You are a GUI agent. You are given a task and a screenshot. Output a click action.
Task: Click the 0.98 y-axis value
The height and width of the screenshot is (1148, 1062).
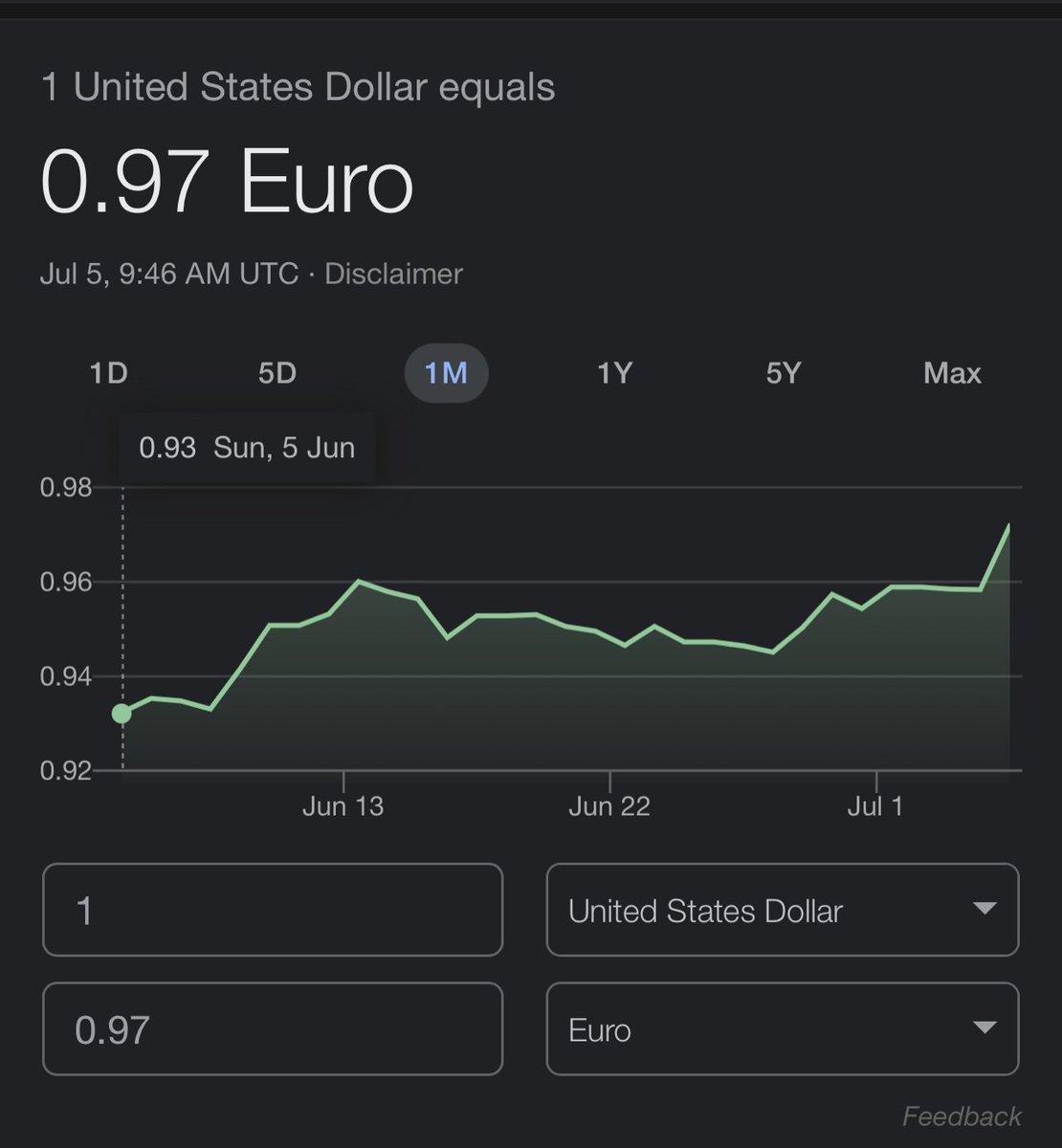(66, 488)
